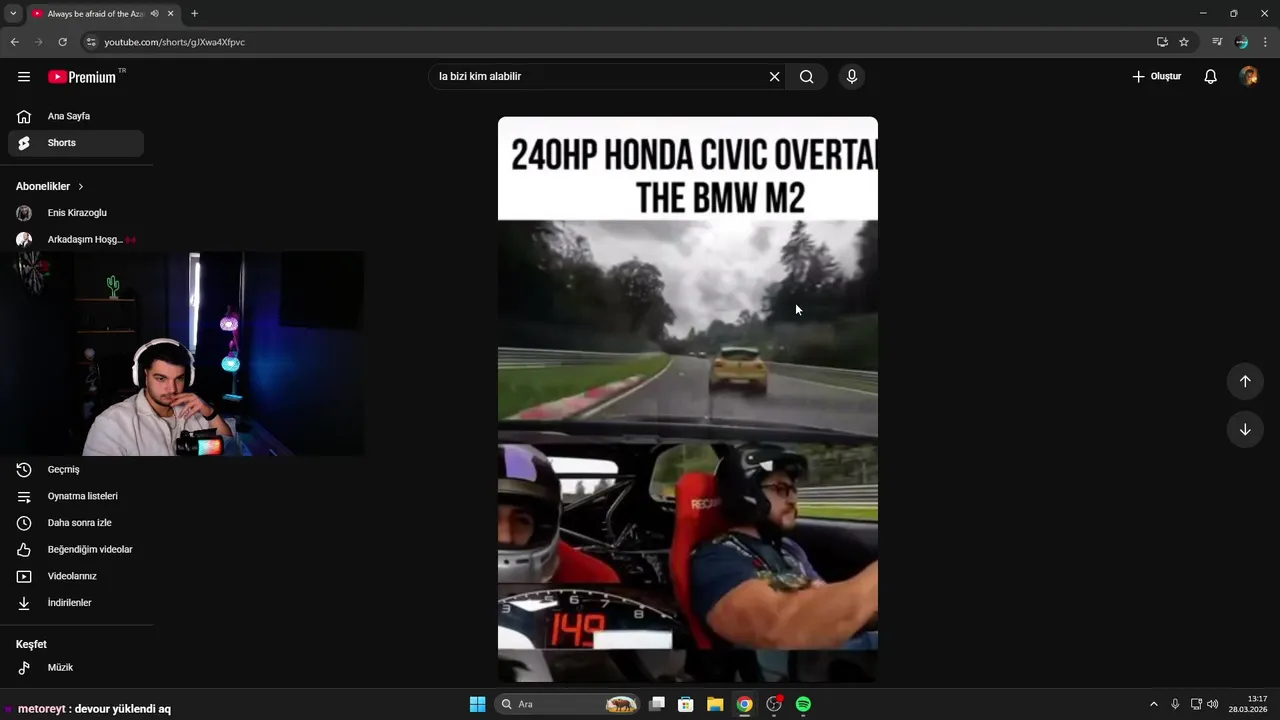Viewport: 1280px width, 720px height.
Task: Open Enis Kirazoglu subscription channel
Action: point(76,213)
